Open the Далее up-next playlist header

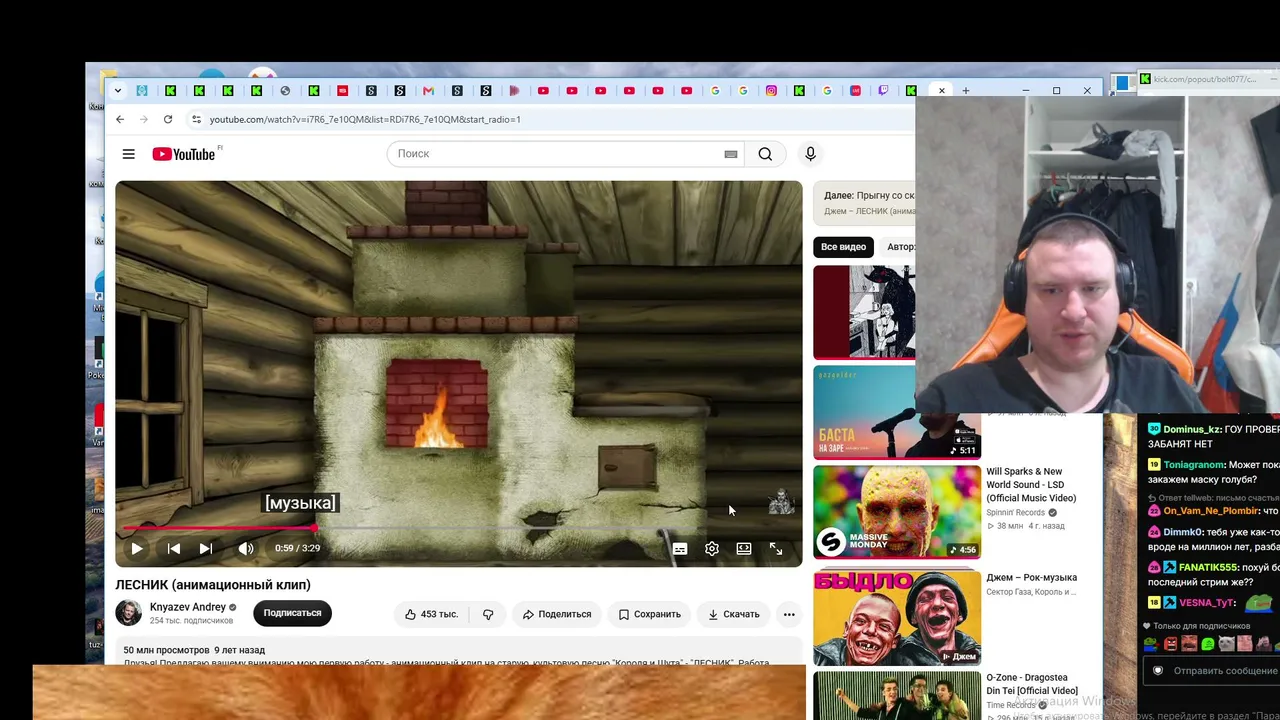(x=864, y=202)
